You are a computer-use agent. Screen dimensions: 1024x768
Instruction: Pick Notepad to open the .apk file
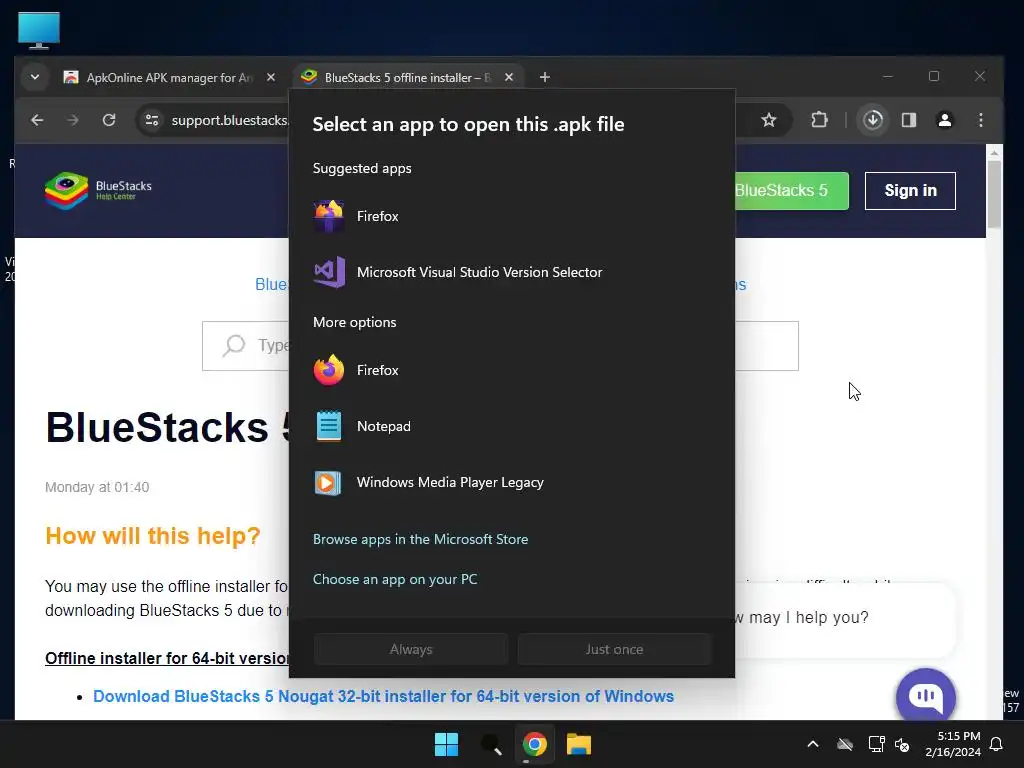pyautogui.click(x=511, y=426)
